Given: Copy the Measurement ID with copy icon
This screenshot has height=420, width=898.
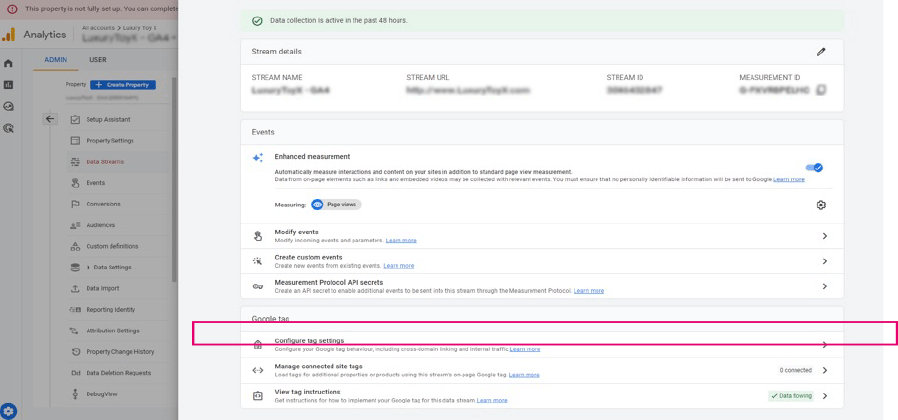Looking at the screenshot, I should point(821,90).
